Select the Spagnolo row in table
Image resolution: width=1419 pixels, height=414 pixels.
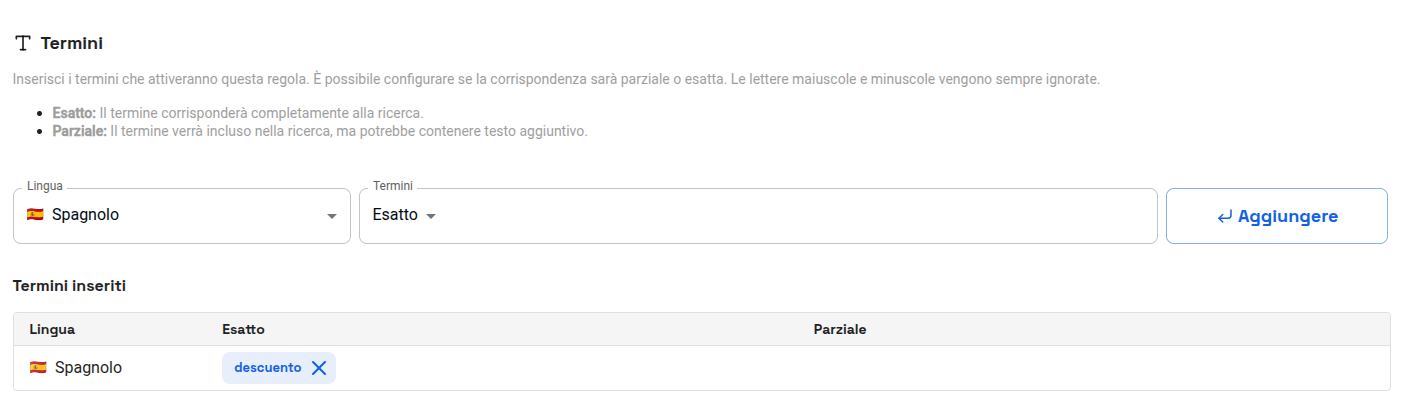pyautogui.click(x=702, y=368)
